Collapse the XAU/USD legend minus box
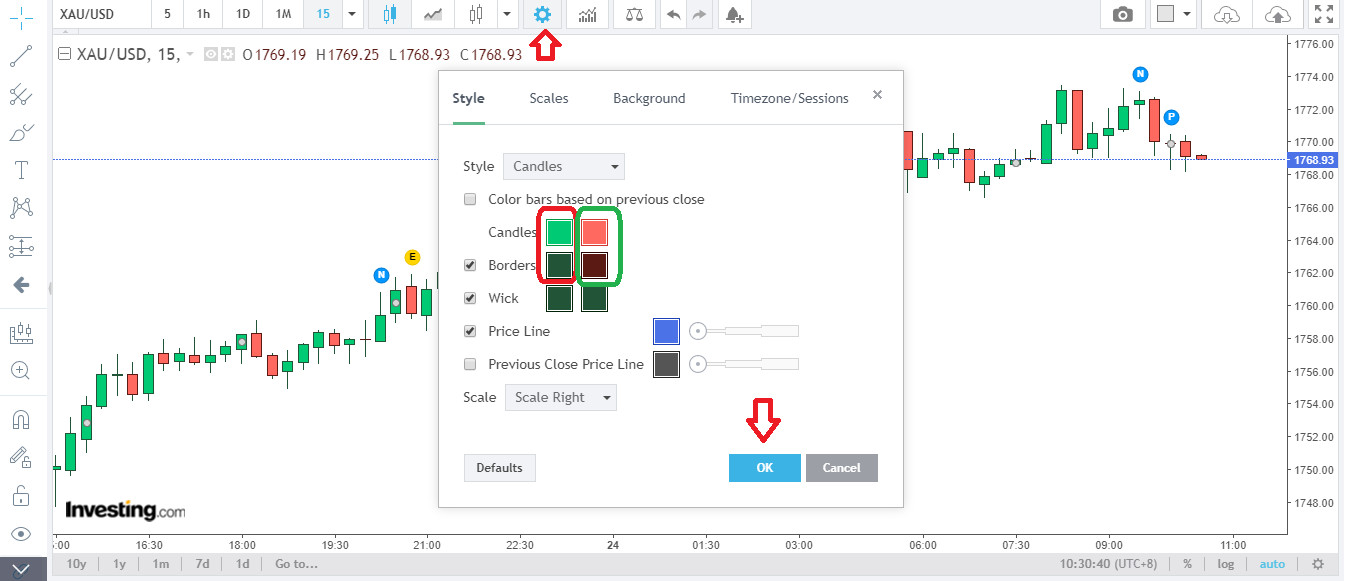1361x581 pixels. [65, 54]
